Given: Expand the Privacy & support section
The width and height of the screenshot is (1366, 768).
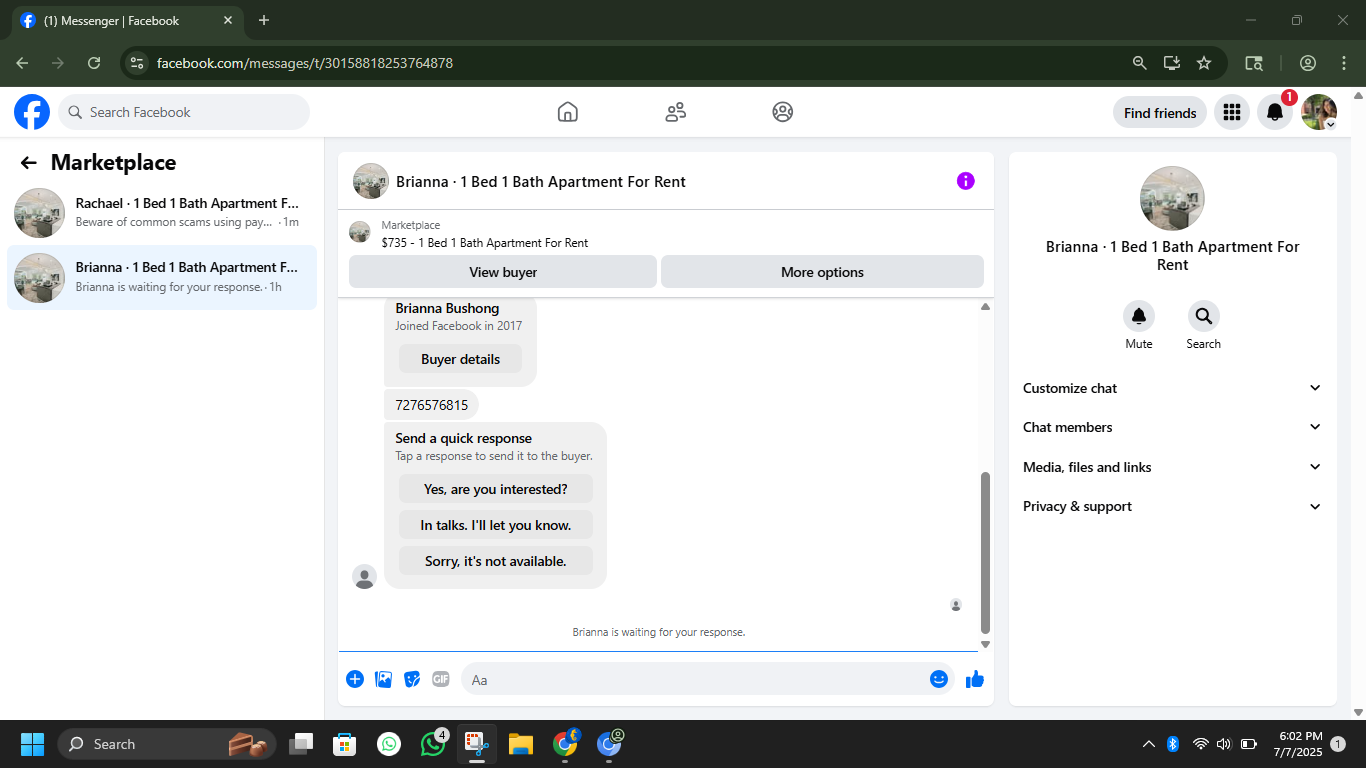Looking at the screenshot, I should tap(1172, 506).
